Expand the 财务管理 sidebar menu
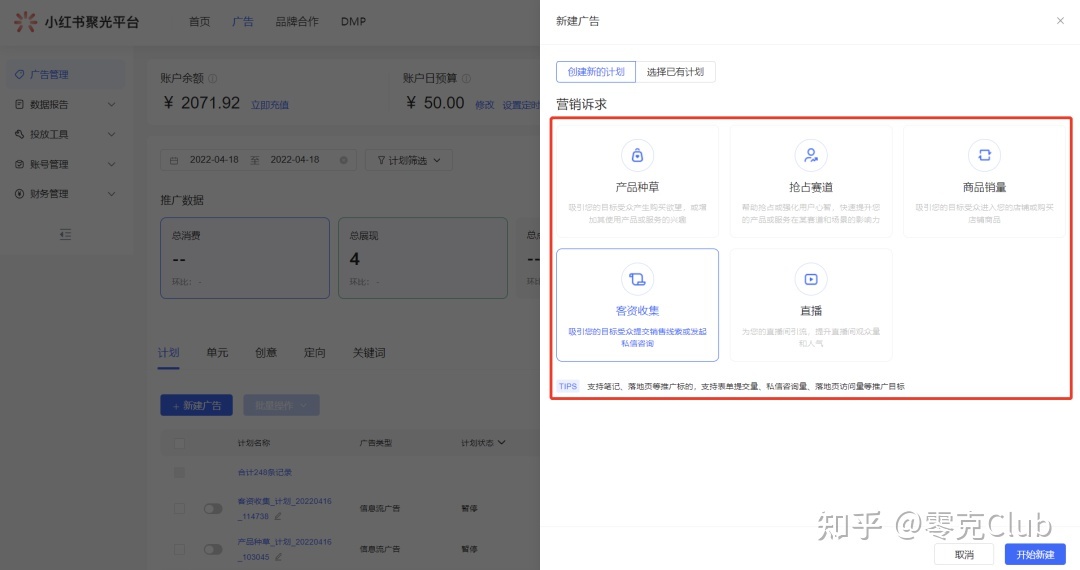Screen dimensions: 1080x570 pos(112,194)
